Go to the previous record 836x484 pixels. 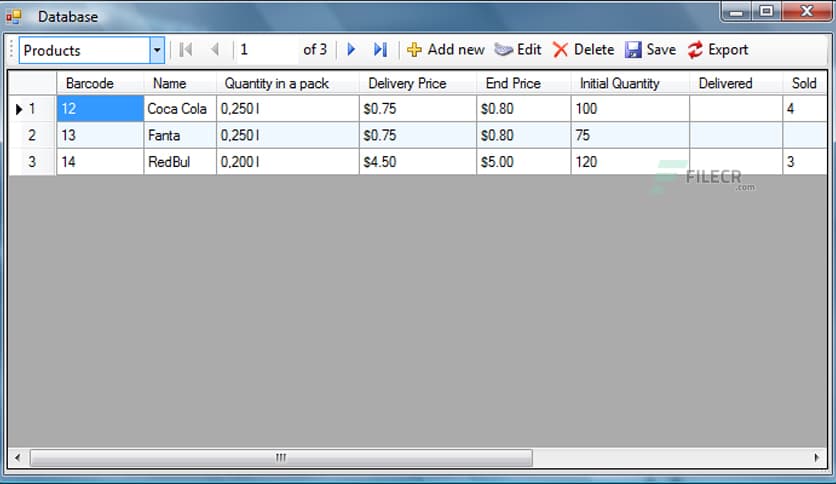pyautogui.click(x=215, y=50)
